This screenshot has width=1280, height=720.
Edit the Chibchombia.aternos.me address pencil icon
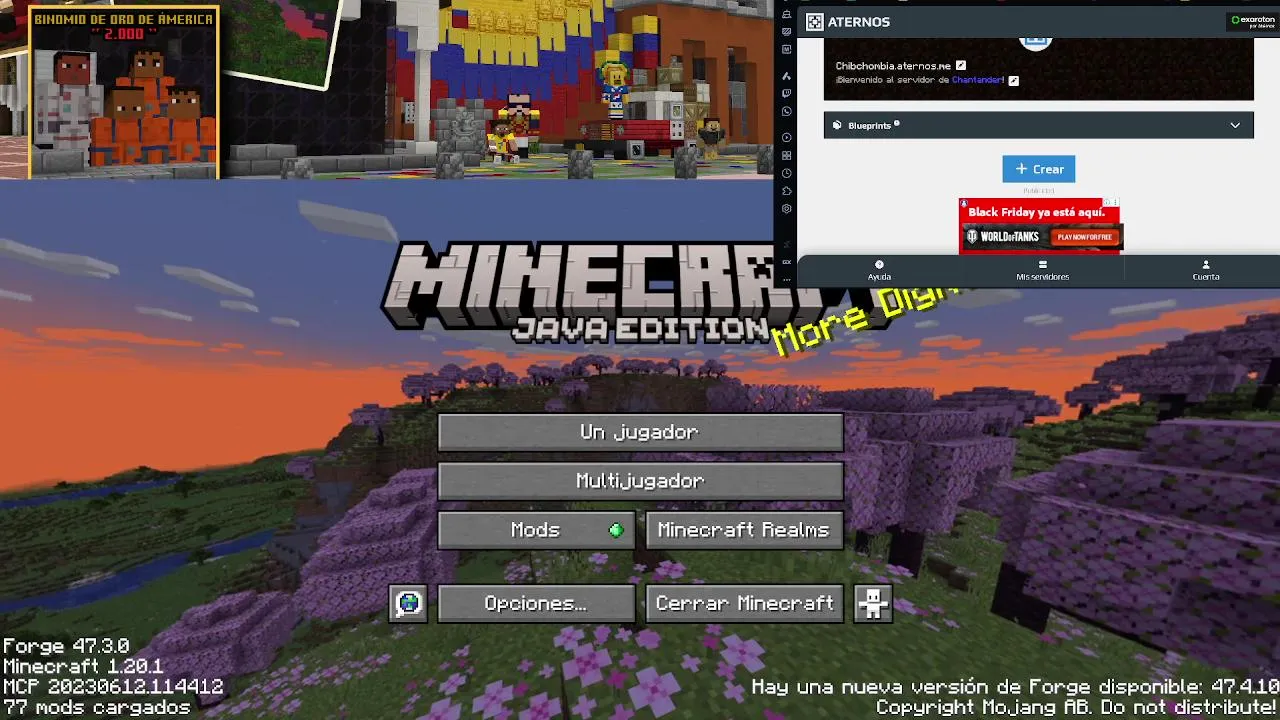click(x=960, y=66)
